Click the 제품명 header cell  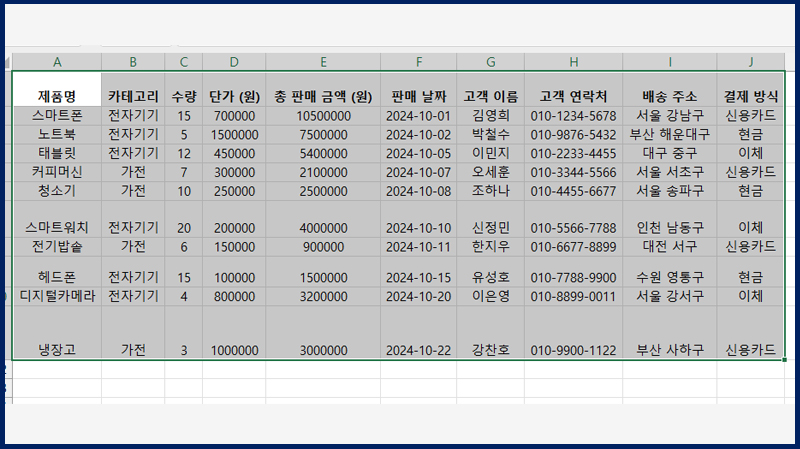pyautogui.click(x=57, y=89)
